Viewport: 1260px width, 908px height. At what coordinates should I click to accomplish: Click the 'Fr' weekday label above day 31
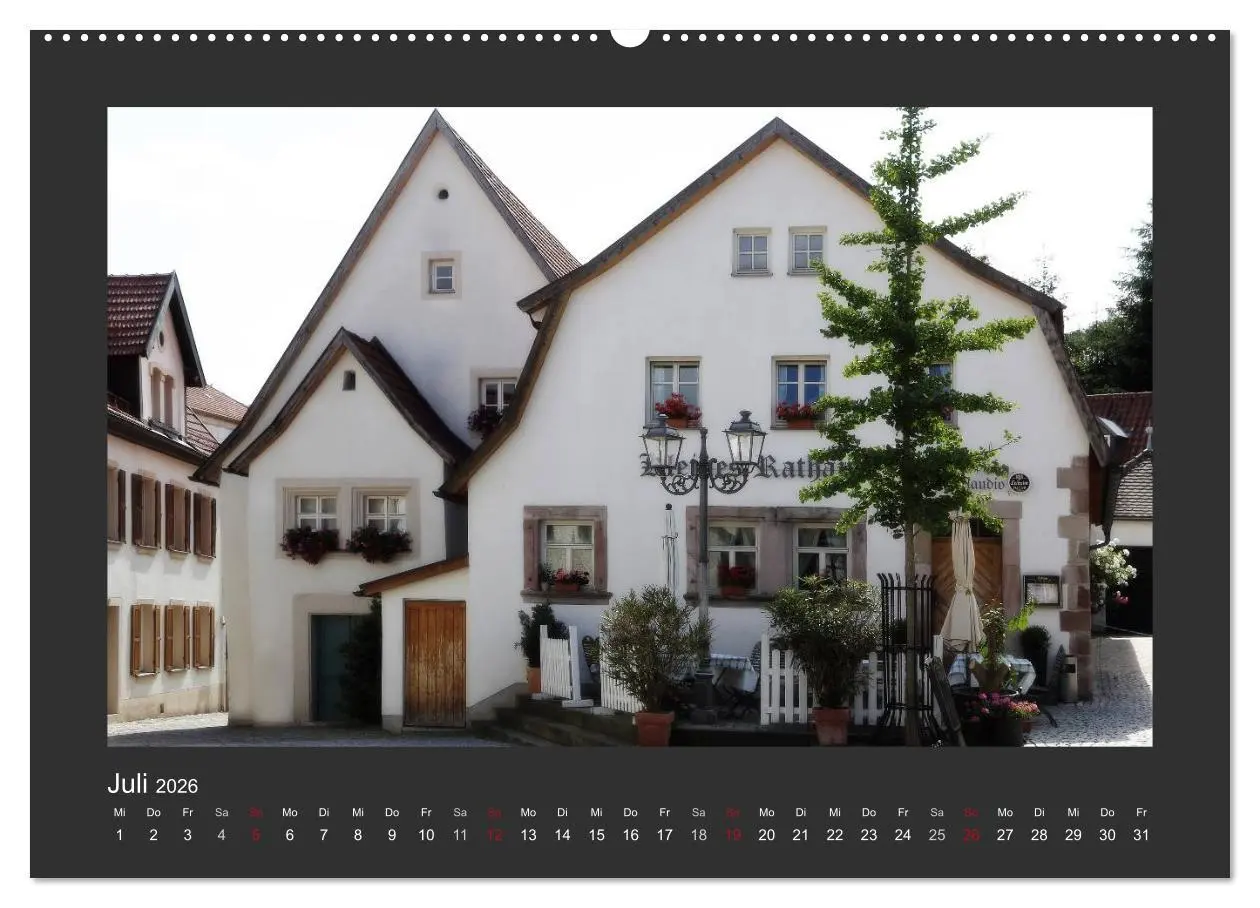[x=1140, y=812]
